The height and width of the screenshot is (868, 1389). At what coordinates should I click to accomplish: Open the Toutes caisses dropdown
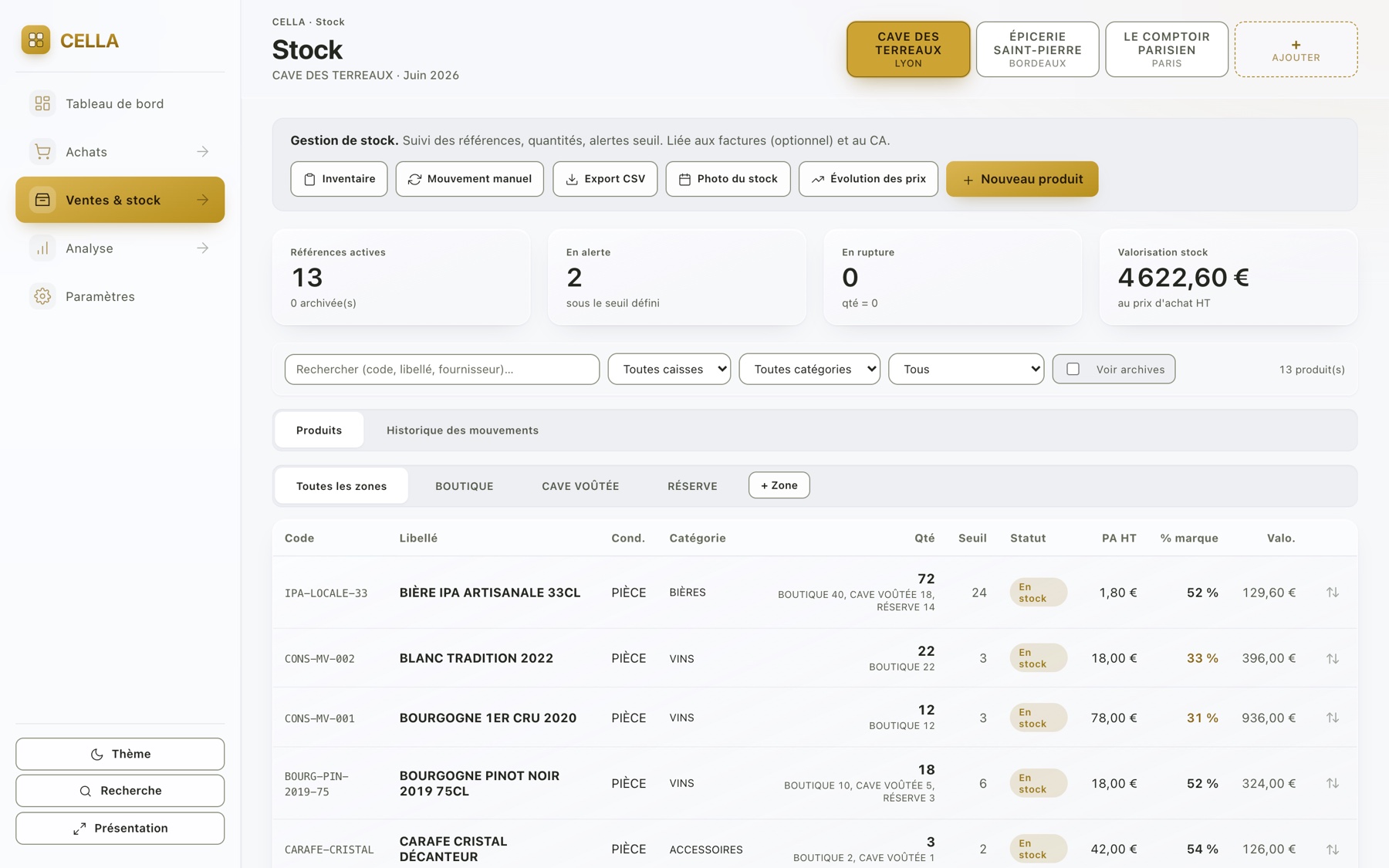(669, 369)
